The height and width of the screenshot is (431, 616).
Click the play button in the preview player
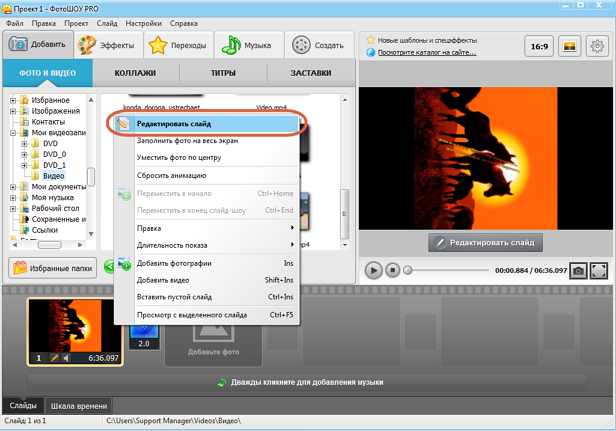point(374,270)
